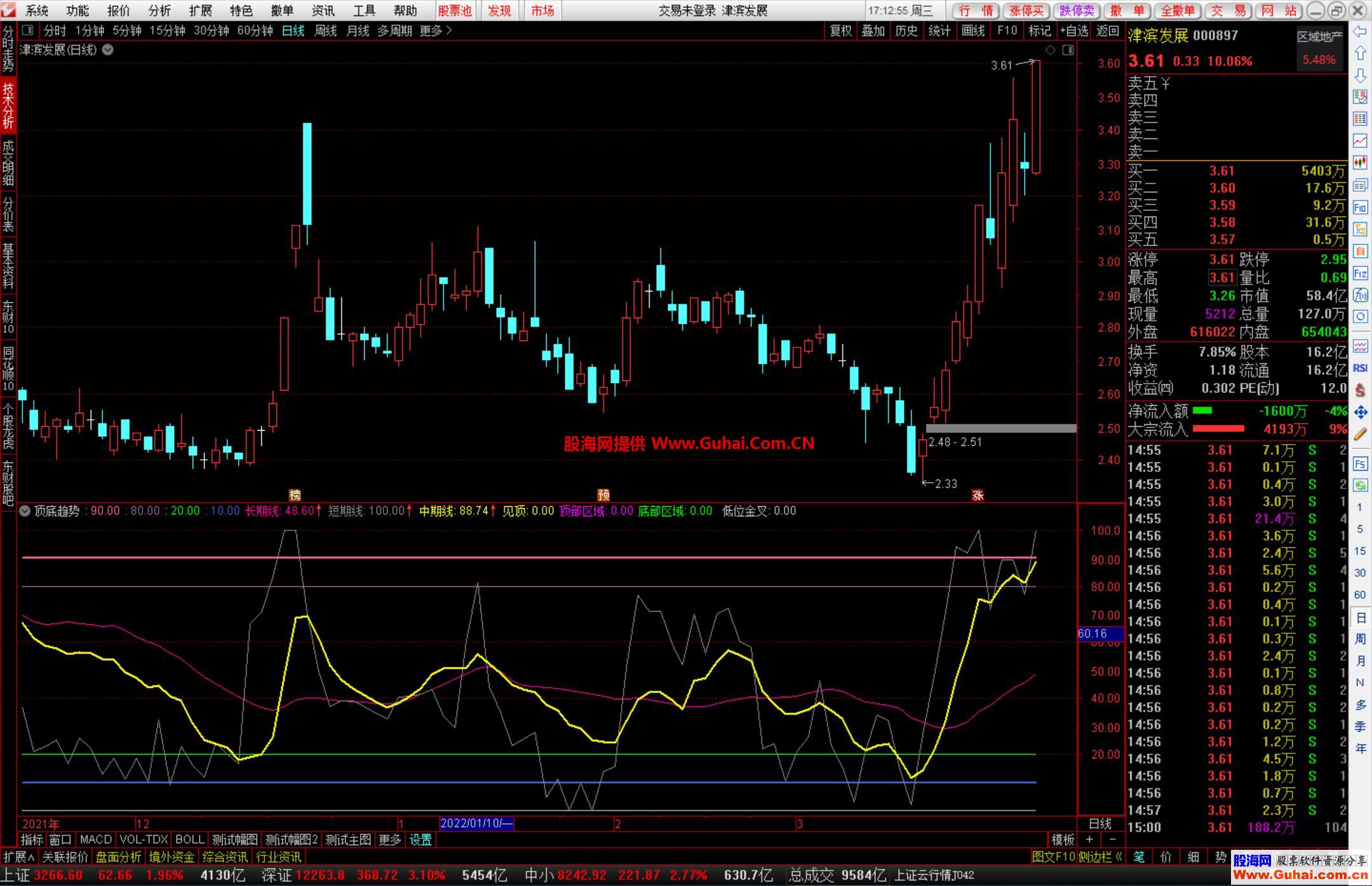Image resolution: width=1372 pixels, height=886 pixels.
Task: Click the +自选 add to watchlist button
Action: [x=1074, y=30]
